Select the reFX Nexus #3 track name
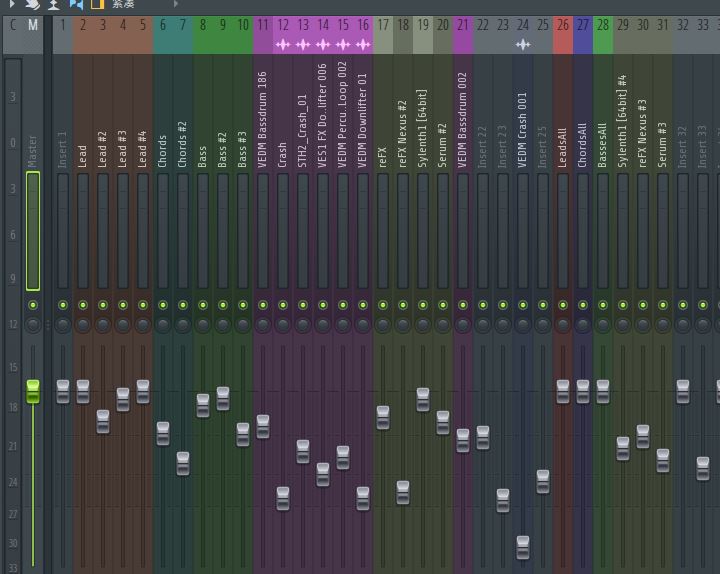The height and width of the screenshot is (574, 720). click(643, 134)
